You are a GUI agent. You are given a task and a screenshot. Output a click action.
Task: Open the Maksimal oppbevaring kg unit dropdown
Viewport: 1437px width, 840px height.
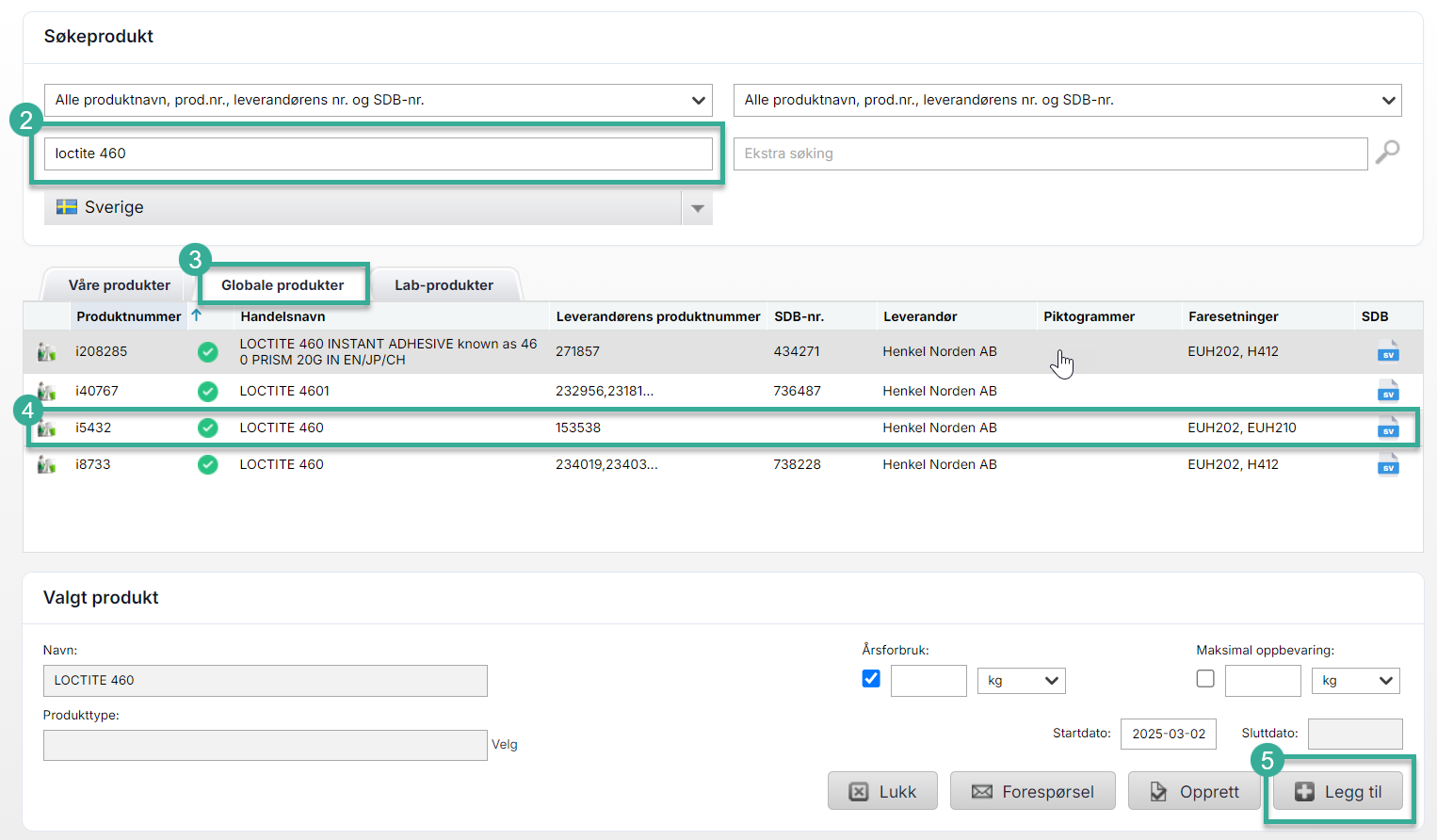(1356, 681)
